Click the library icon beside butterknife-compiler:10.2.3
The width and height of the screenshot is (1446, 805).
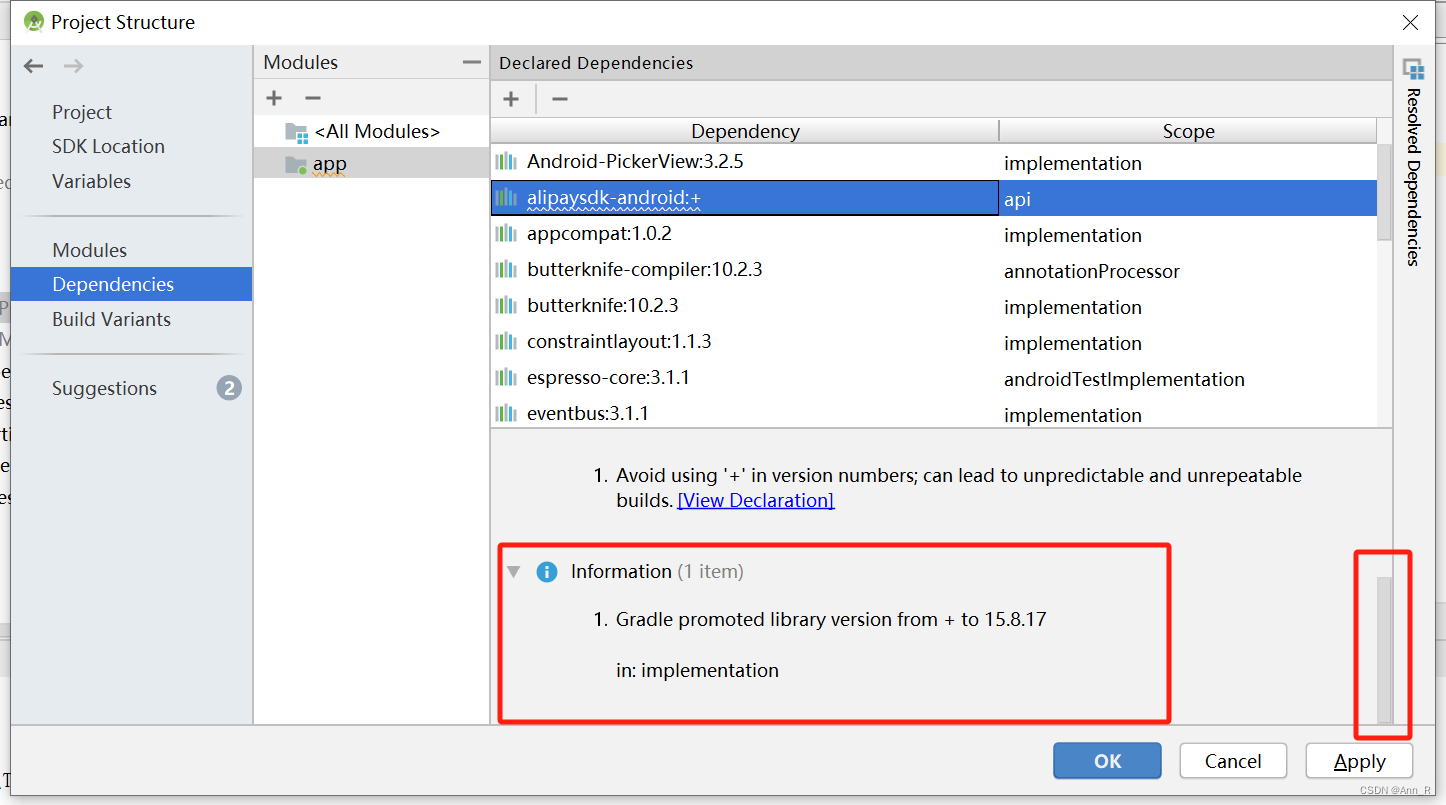(x=506, y=270)
